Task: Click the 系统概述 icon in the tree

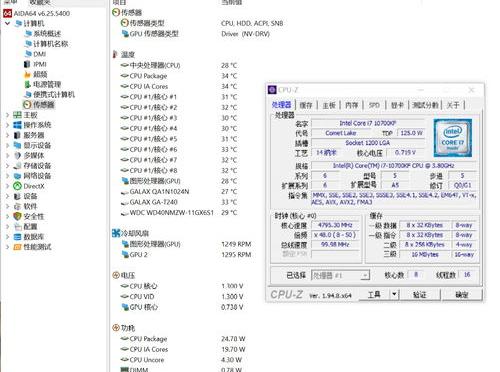Action: (x=28, y=33)
